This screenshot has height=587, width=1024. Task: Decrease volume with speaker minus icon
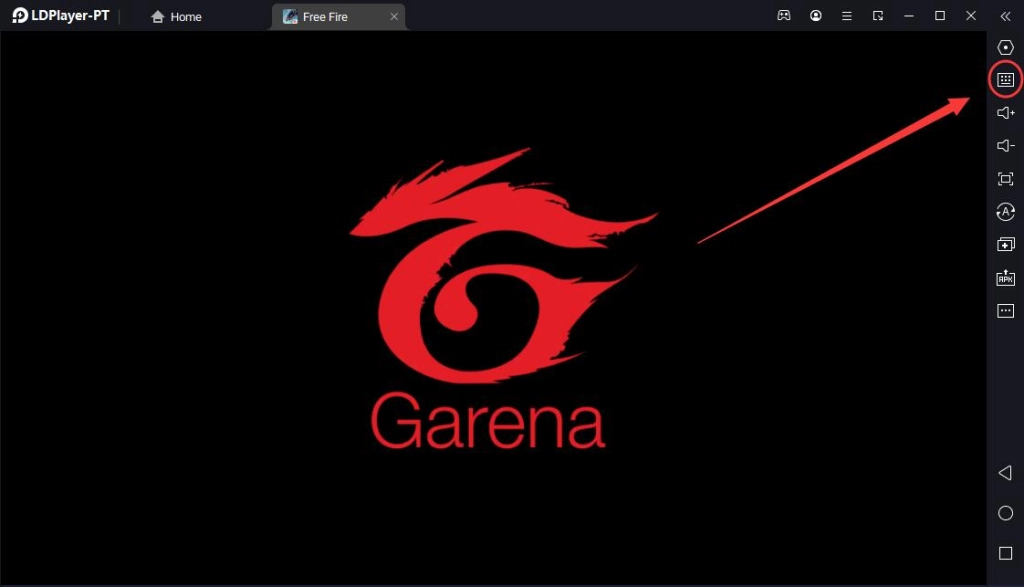tap(1005, 146)
